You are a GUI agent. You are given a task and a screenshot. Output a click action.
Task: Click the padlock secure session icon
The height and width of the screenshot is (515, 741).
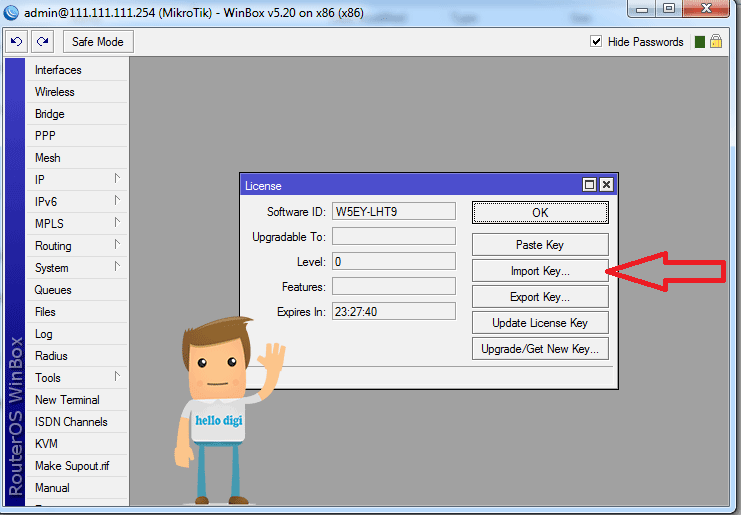(x=715, y=41)
